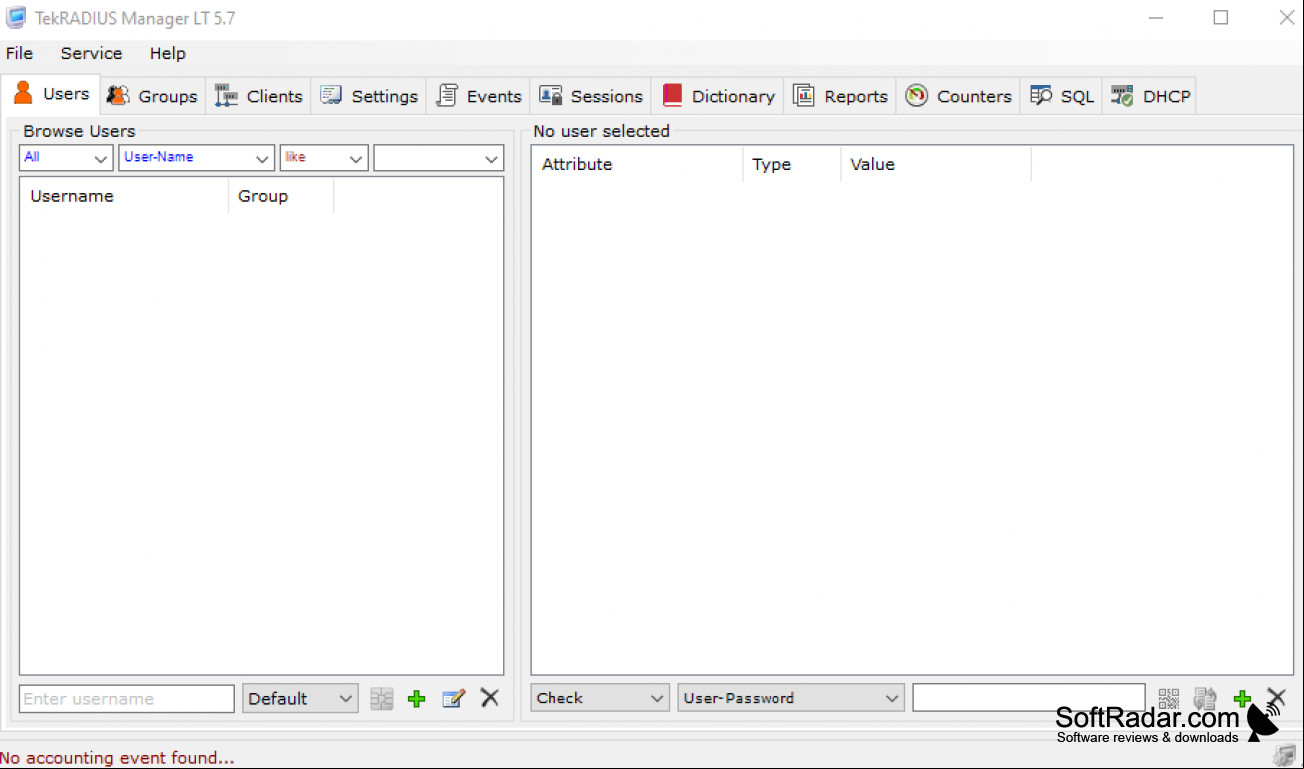
Task: Switch to the Groups tab
Action: coord(153,96)
